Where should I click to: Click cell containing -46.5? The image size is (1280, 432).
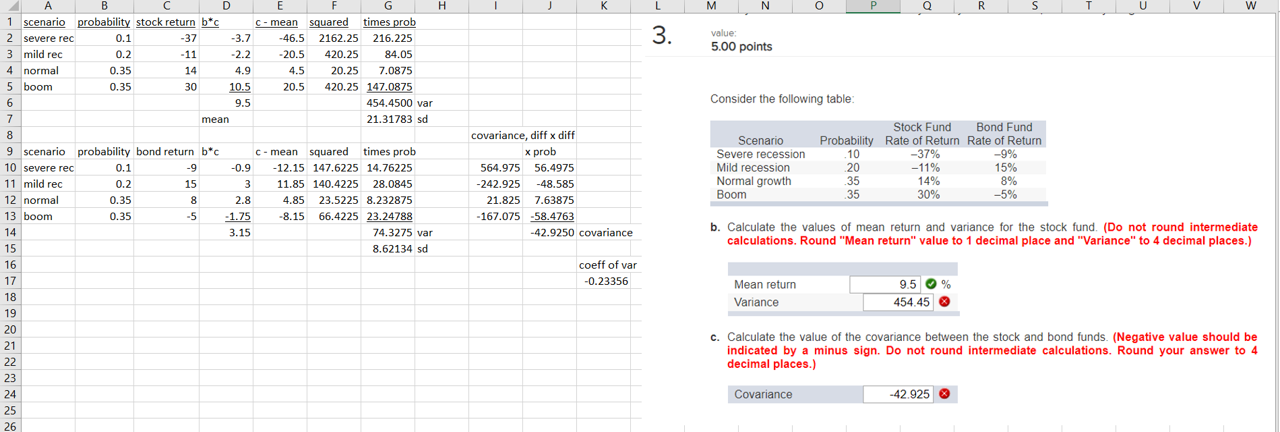pos(281,38)
